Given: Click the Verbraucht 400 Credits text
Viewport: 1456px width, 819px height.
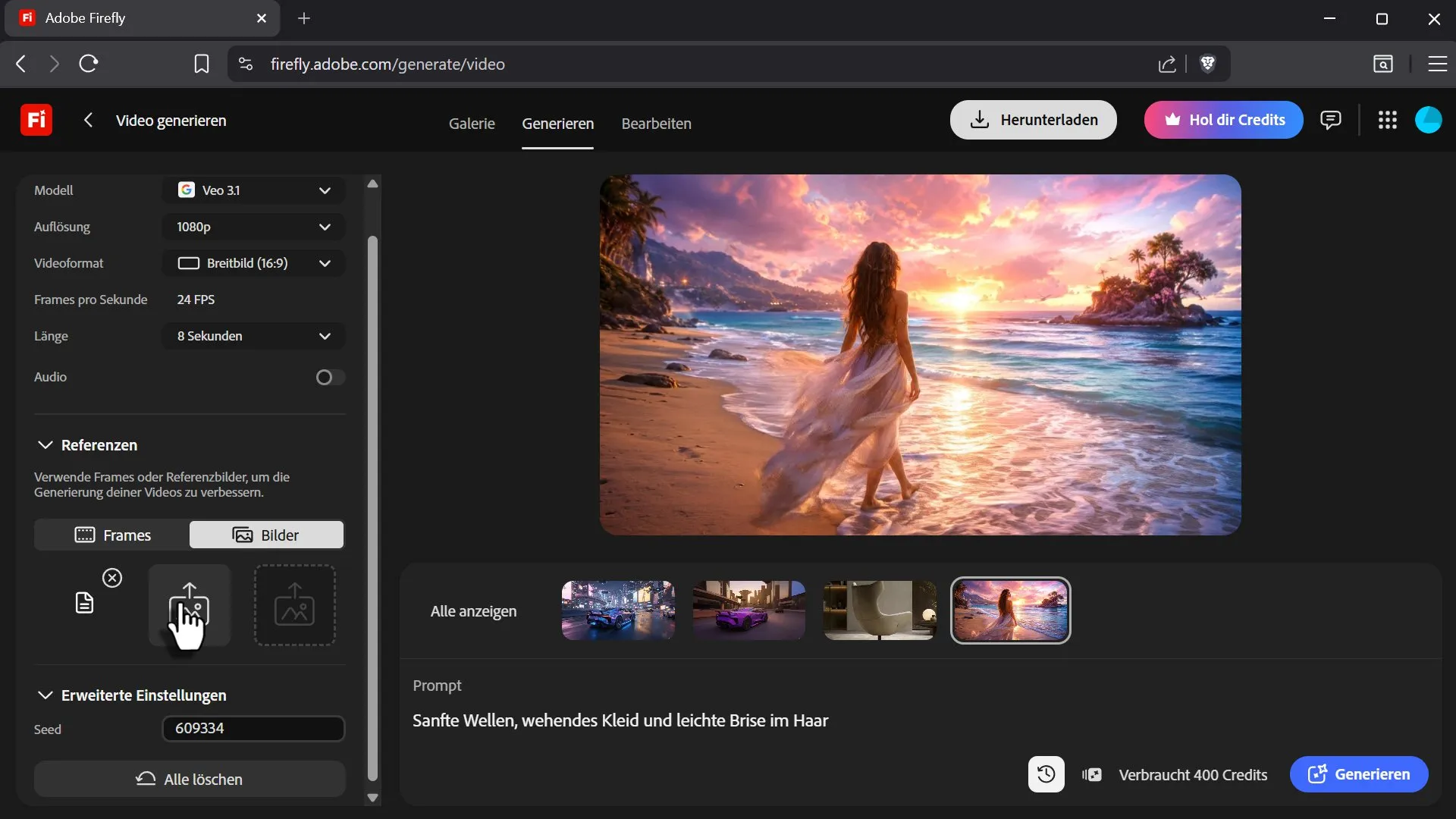Looking at the screenshot, I should [x=1193, y=775].
